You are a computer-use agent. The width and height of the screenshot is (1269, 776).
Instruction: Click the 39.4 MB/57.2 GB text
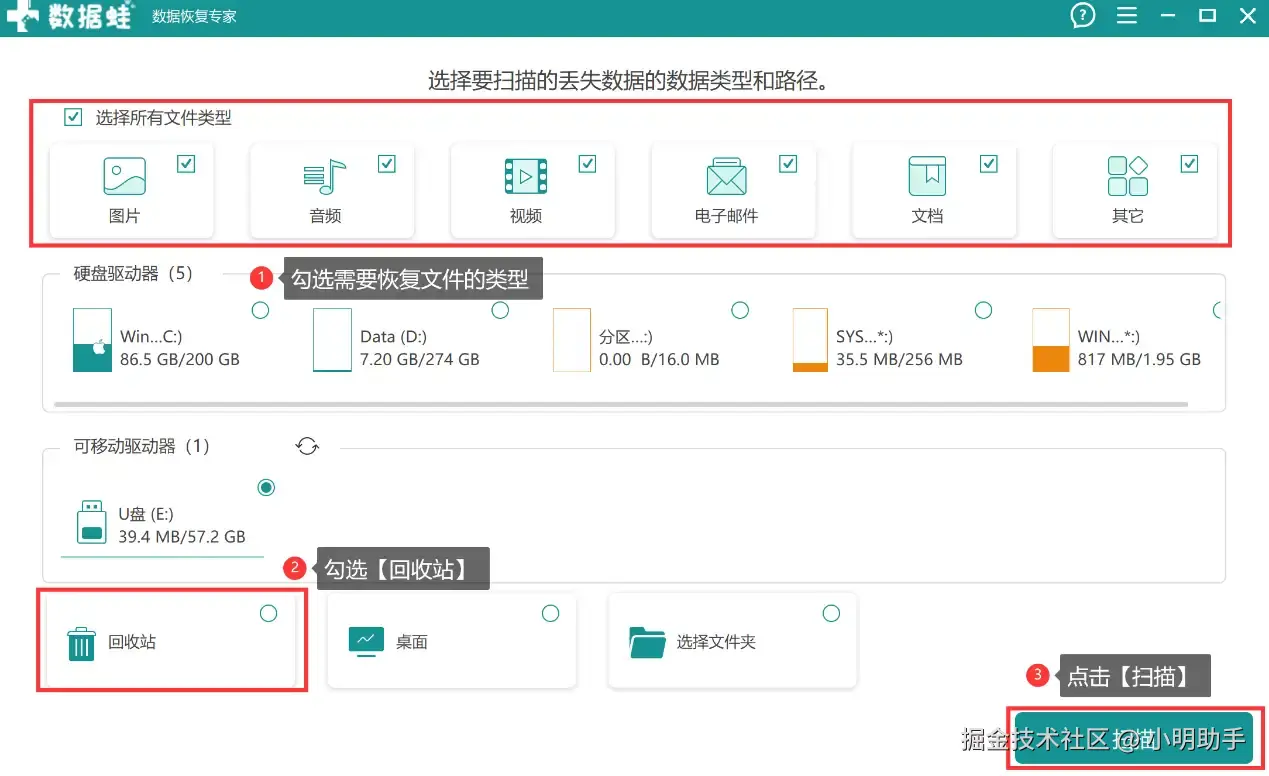(182, 537)
